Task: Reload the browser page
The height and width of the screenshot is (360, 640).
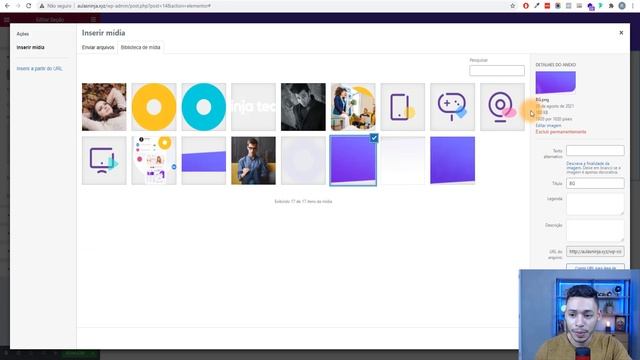Action: point(29,6)
